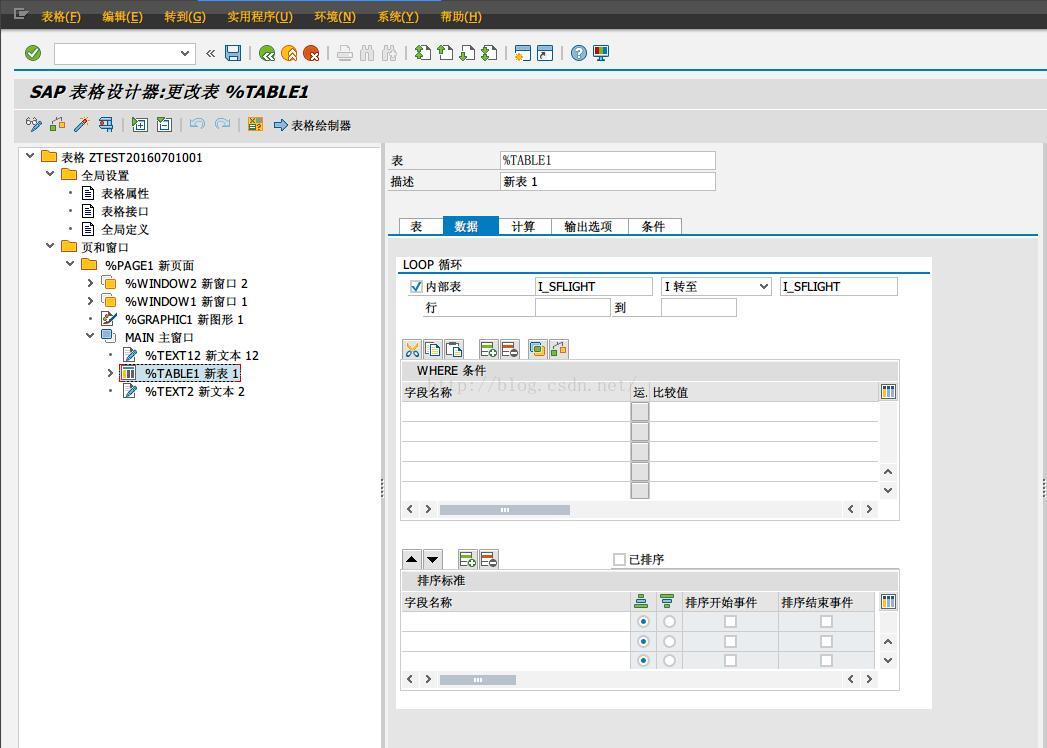The image size is (1047, 748).
Task: Click the green Enter checkmark icon
Action: (33, 53)
